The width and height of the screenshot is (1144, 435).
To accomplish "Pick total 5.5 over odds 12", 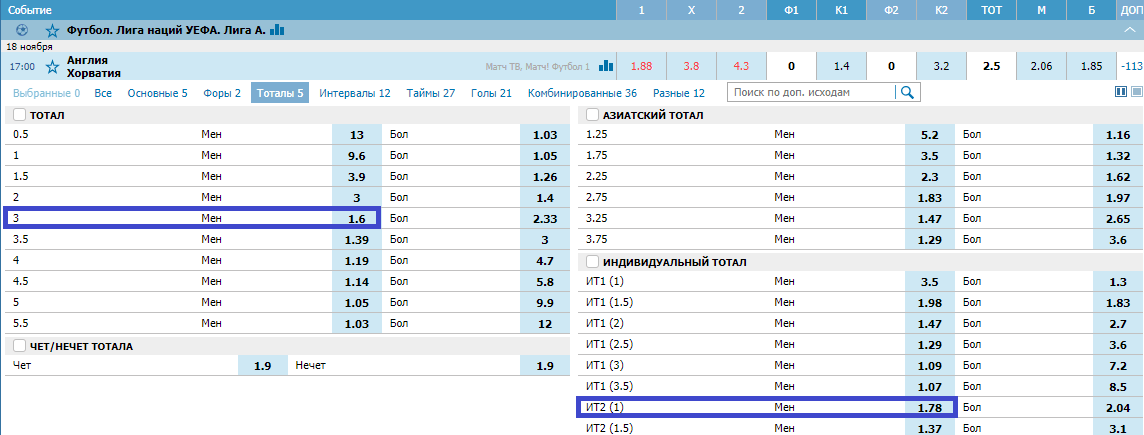I will (x=545, y=321).
